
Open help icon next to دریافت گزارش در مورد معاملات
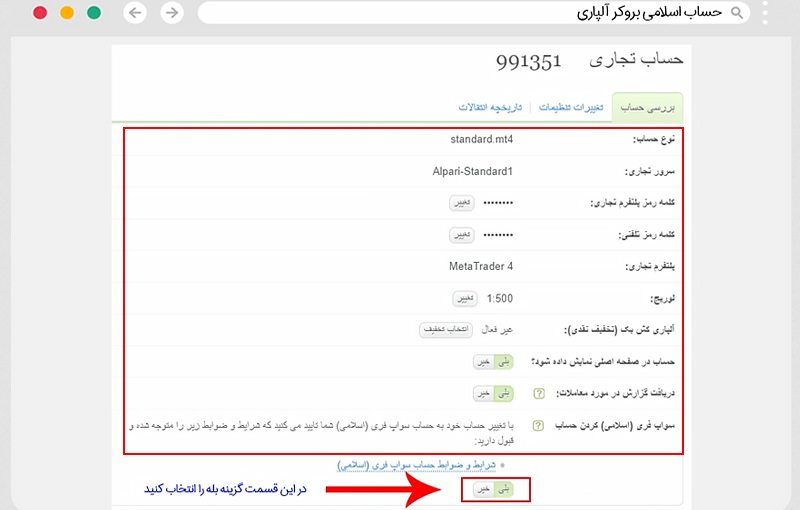pyautogui.click(x=539, y=393)
